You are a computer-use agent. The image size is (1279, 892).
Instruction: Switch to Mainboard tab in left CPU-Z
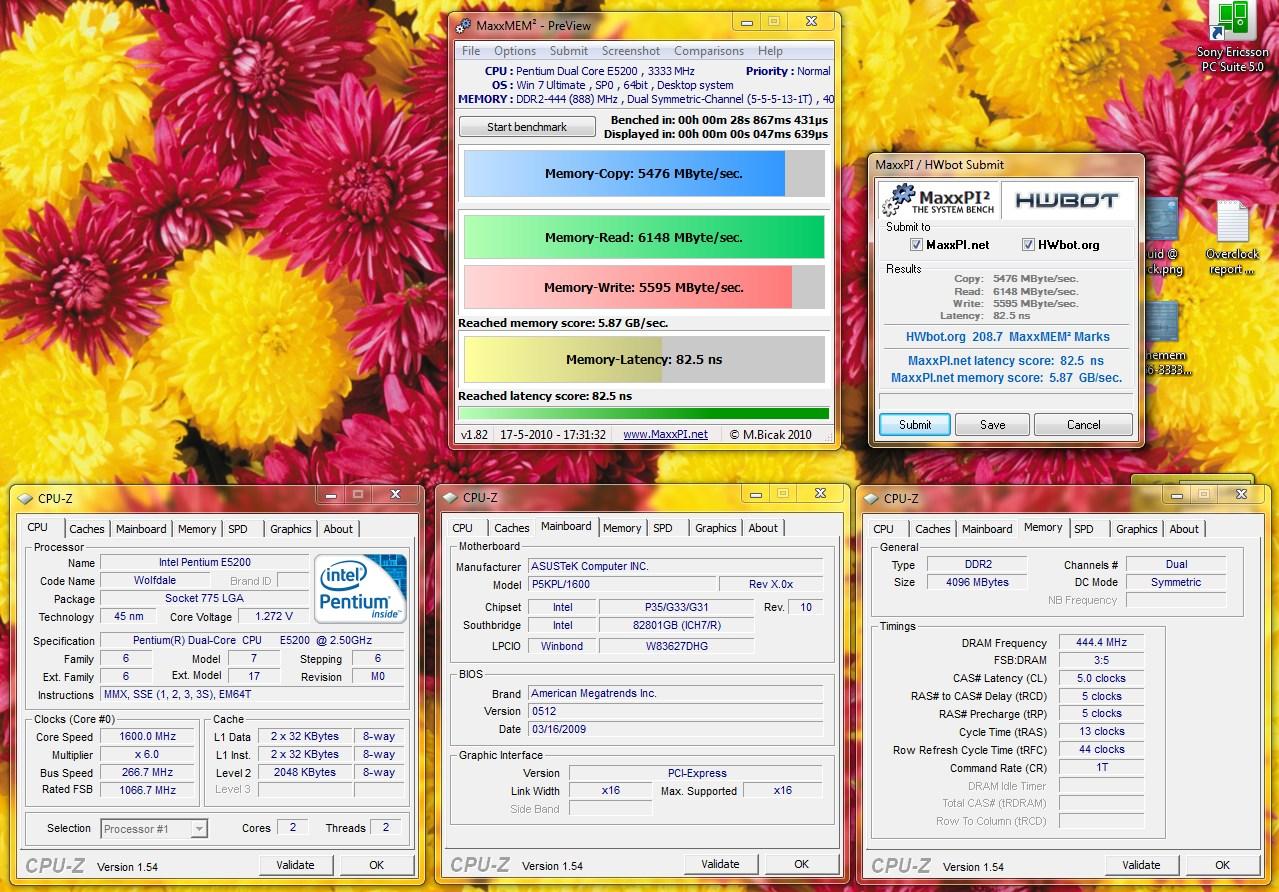(x=141, y=529)
